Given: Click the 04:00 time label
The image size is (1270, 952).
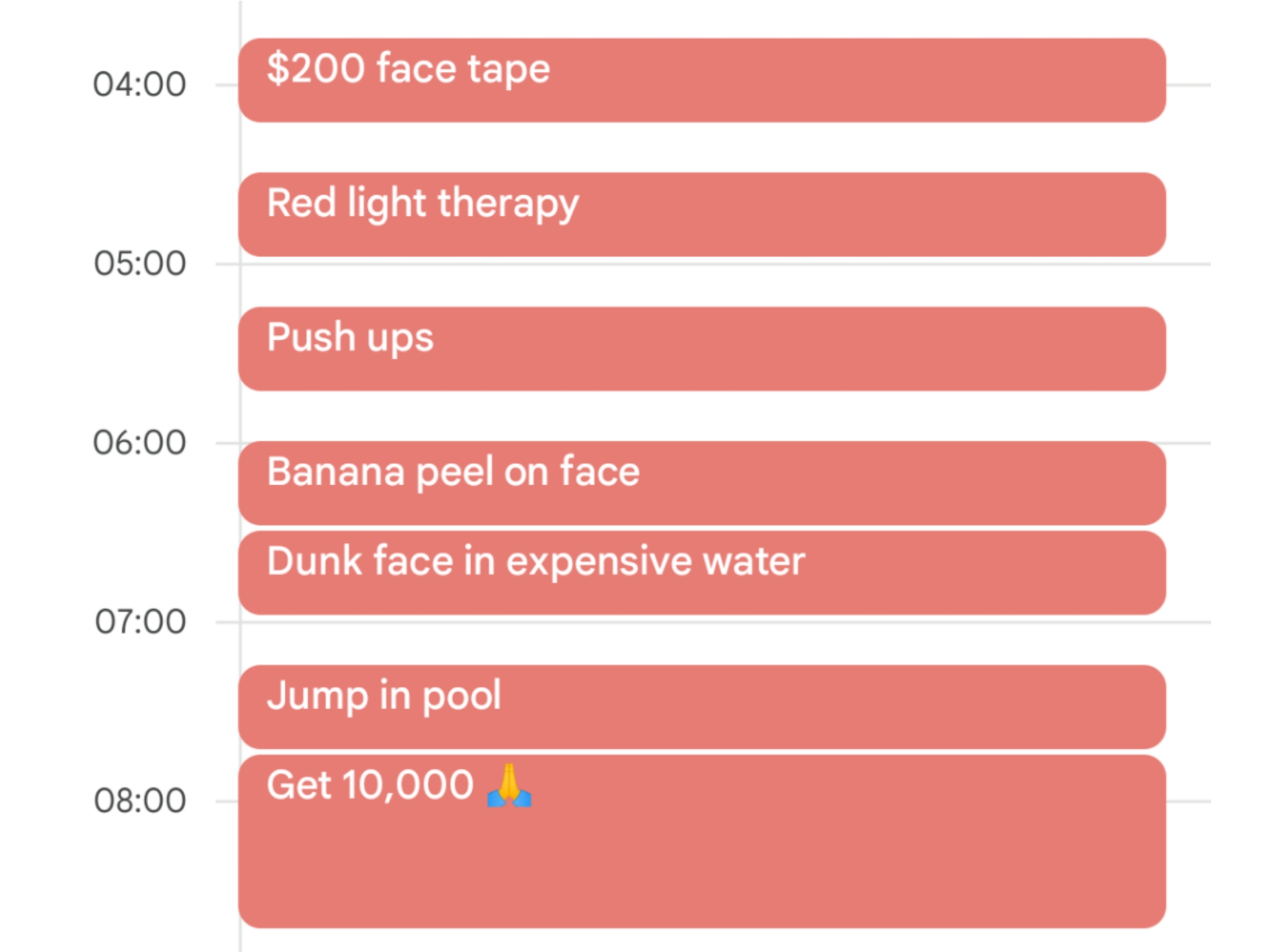Looking at the screenshot, I should [140, 85].
